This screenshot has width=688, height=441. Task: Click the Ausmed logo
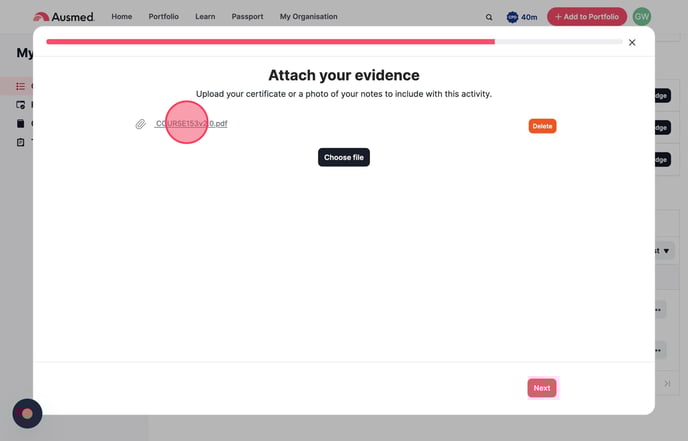[63, 17]
